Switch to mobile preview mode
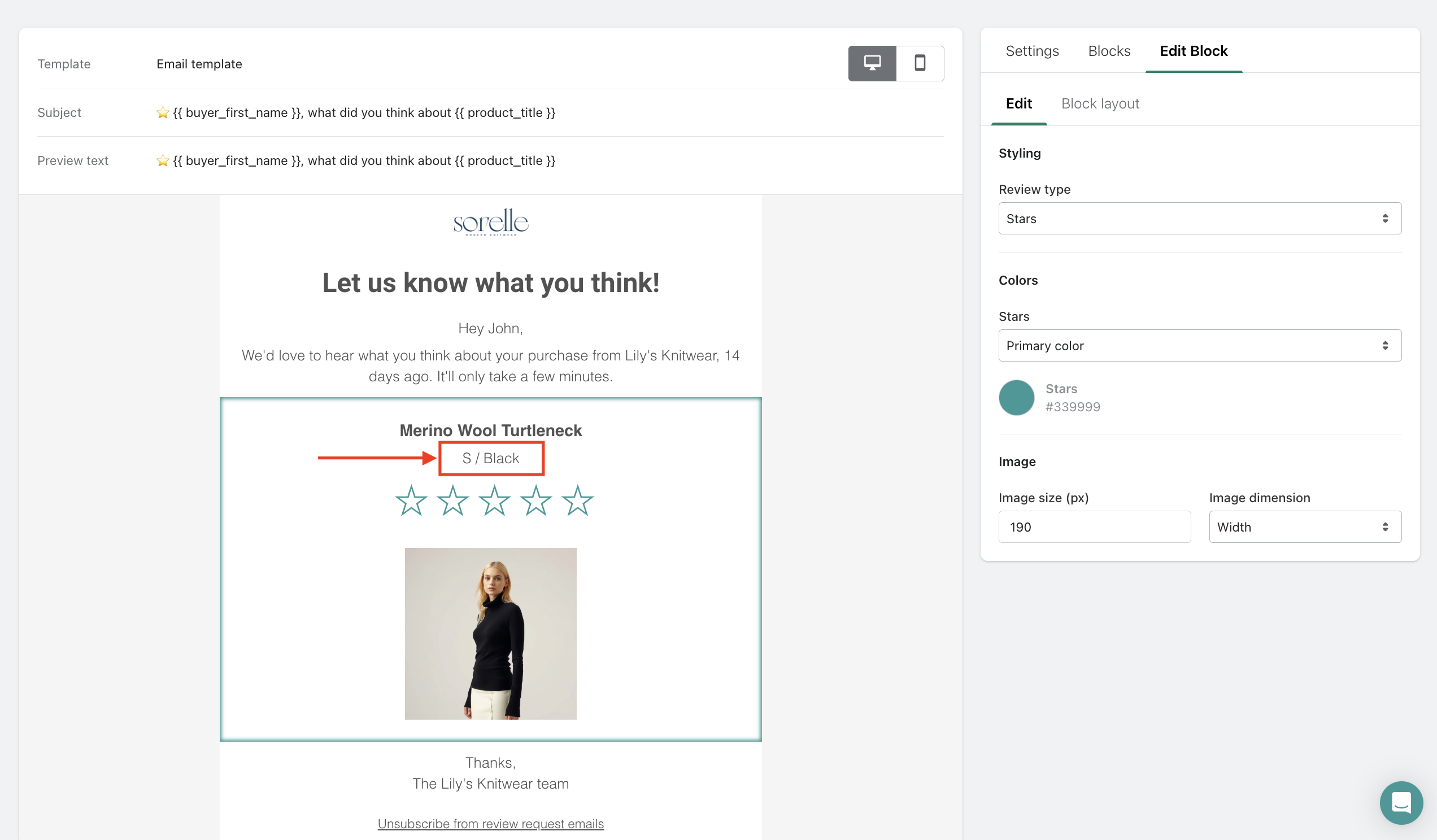This screenshot has height=840, width=1437. (919, 63)
